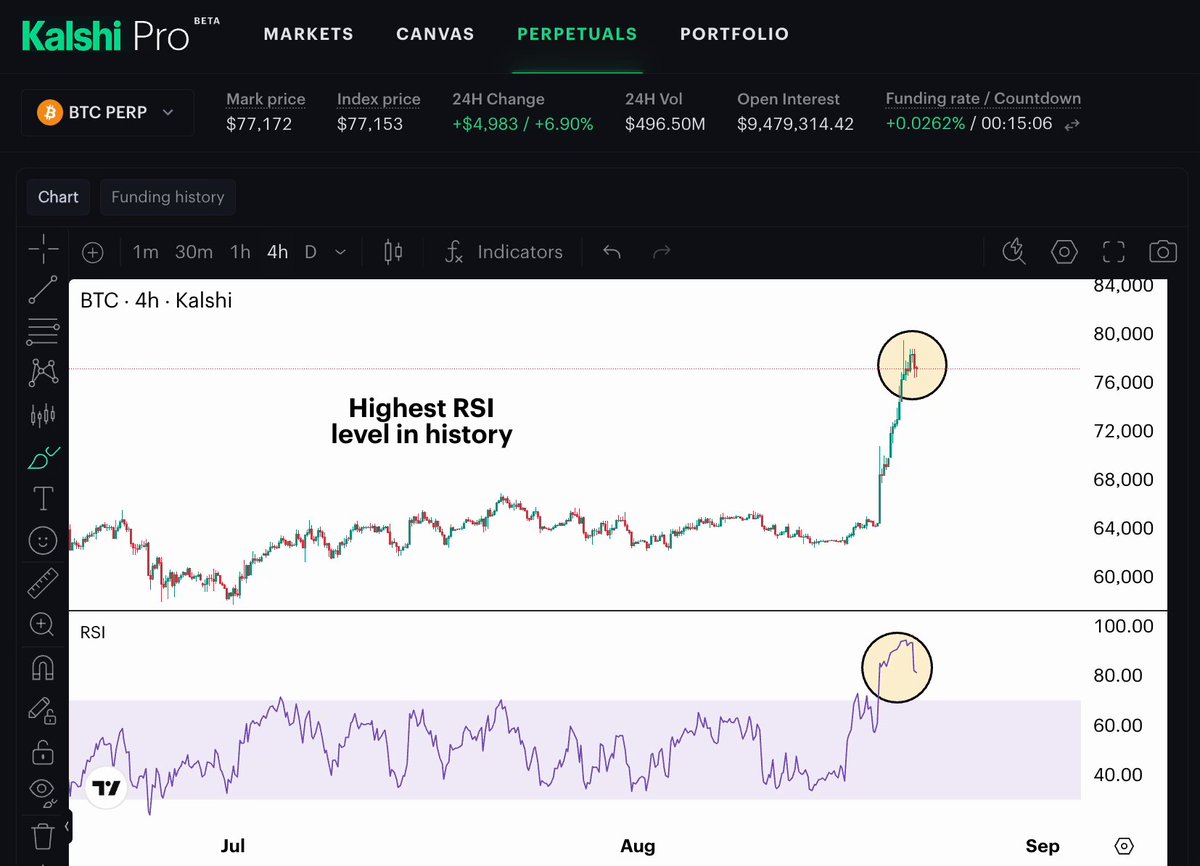Undo the last chart action

coord(612,252)
